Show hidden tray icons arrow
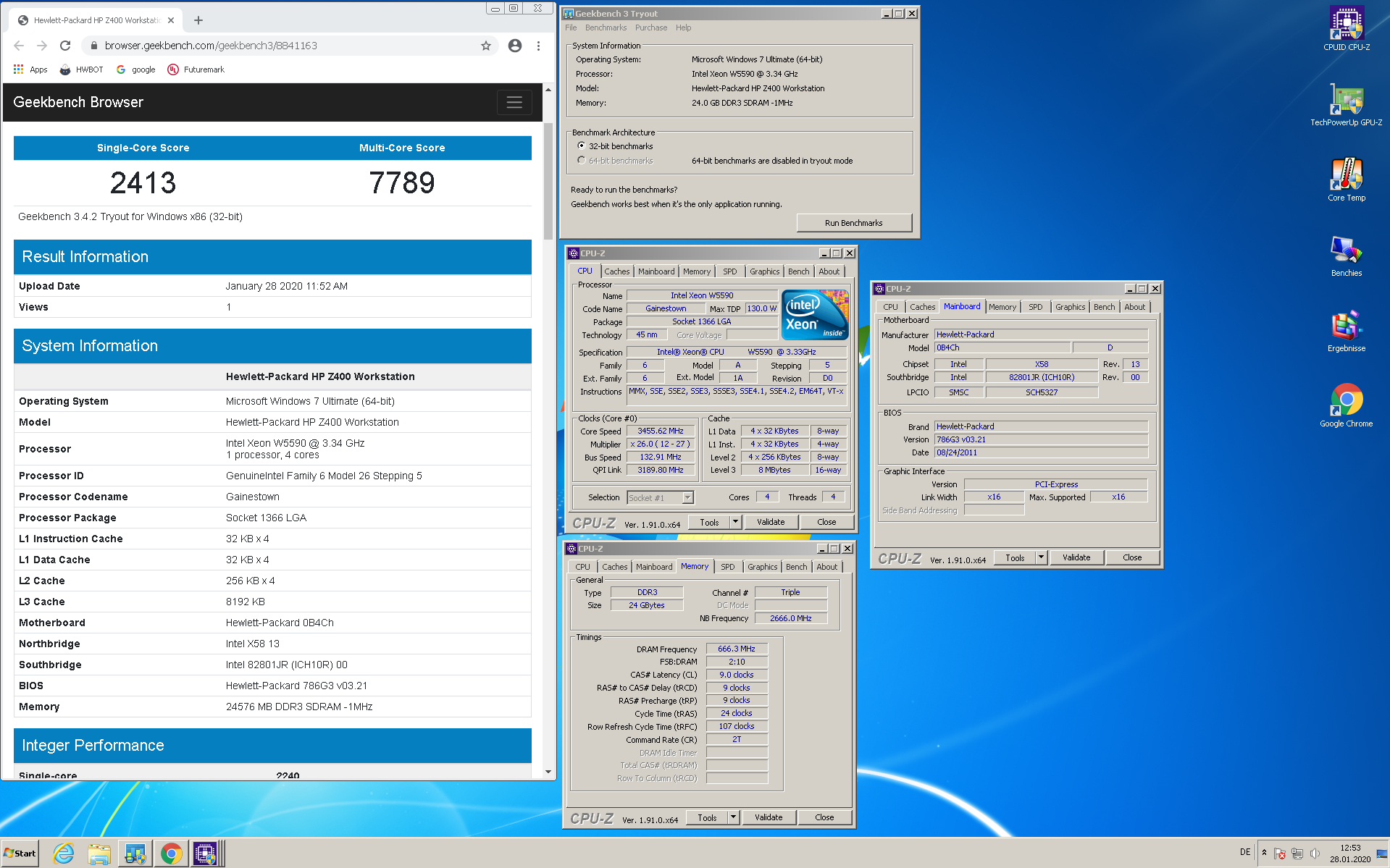1390x868 pixels. (x=1264, y=853)
